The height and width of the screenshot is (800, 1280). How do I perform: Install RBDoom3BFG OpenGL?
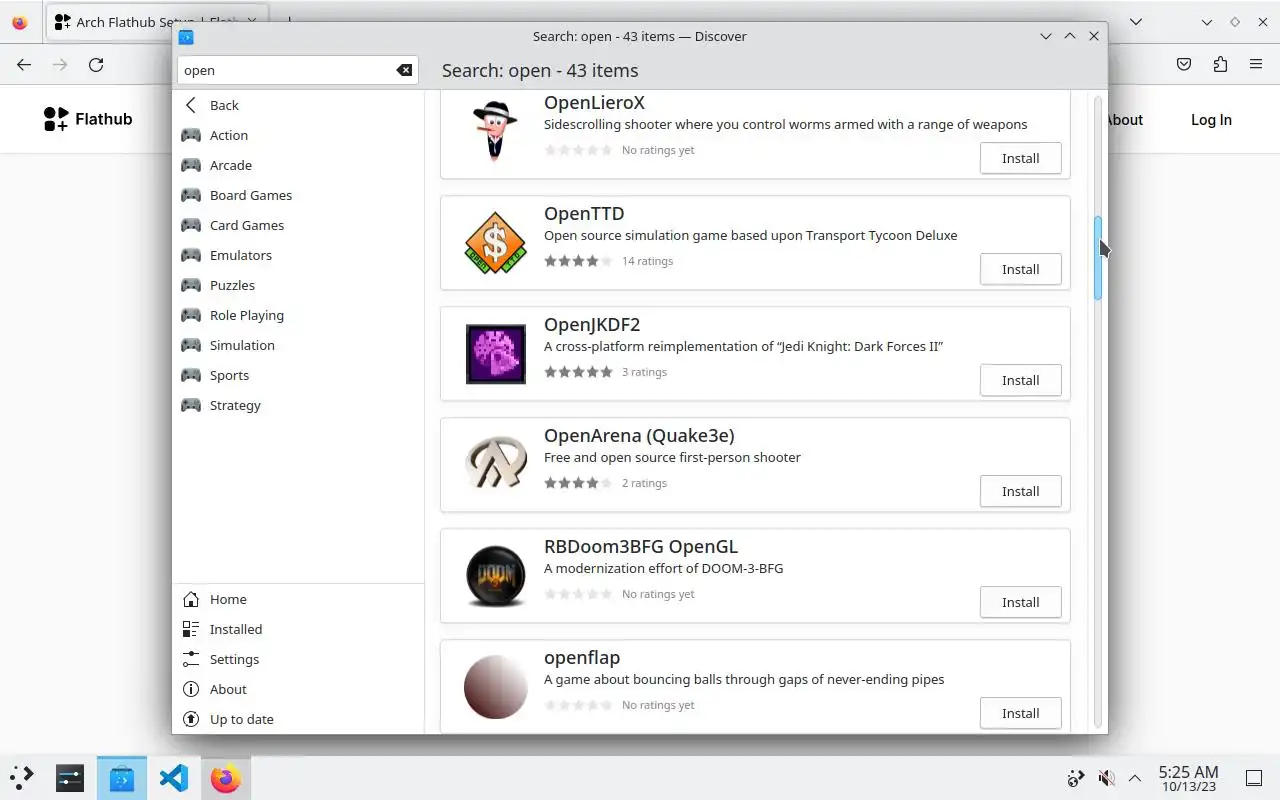tap(1020, 602)
